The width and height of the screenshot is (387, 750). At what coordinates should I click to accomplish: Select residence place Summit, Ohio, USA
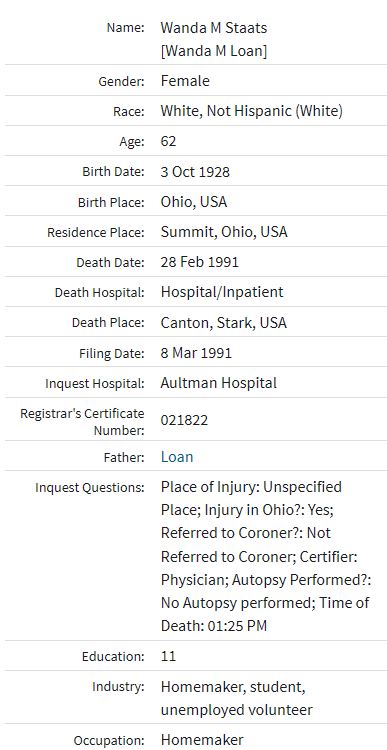[224, 232]
